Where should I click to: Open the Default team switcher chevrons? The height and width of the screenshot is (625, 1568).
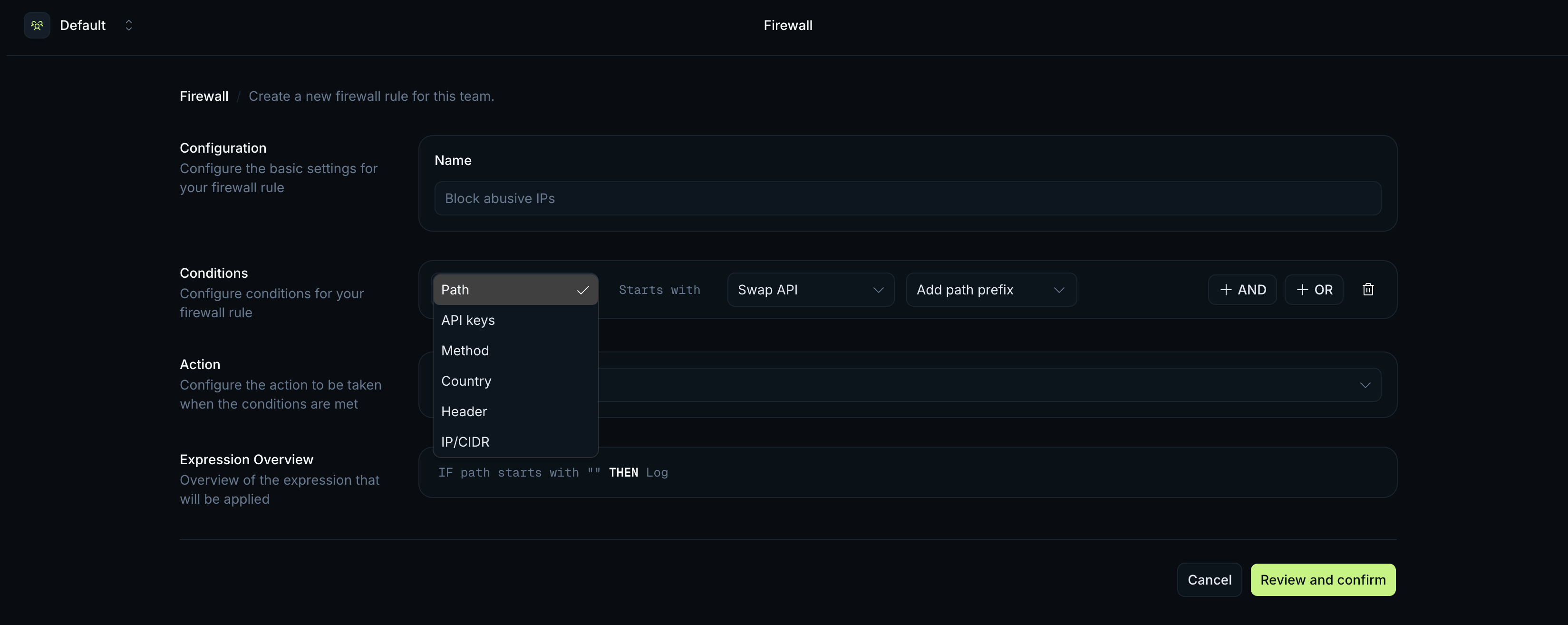128,26
